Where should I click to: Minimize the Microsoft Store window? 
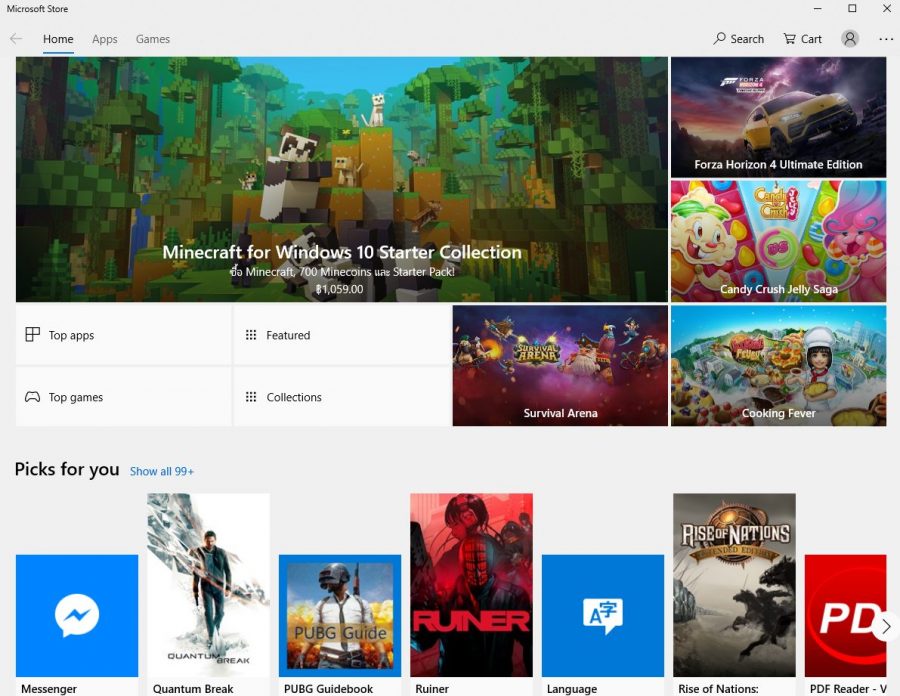click(x=818, y=9)
